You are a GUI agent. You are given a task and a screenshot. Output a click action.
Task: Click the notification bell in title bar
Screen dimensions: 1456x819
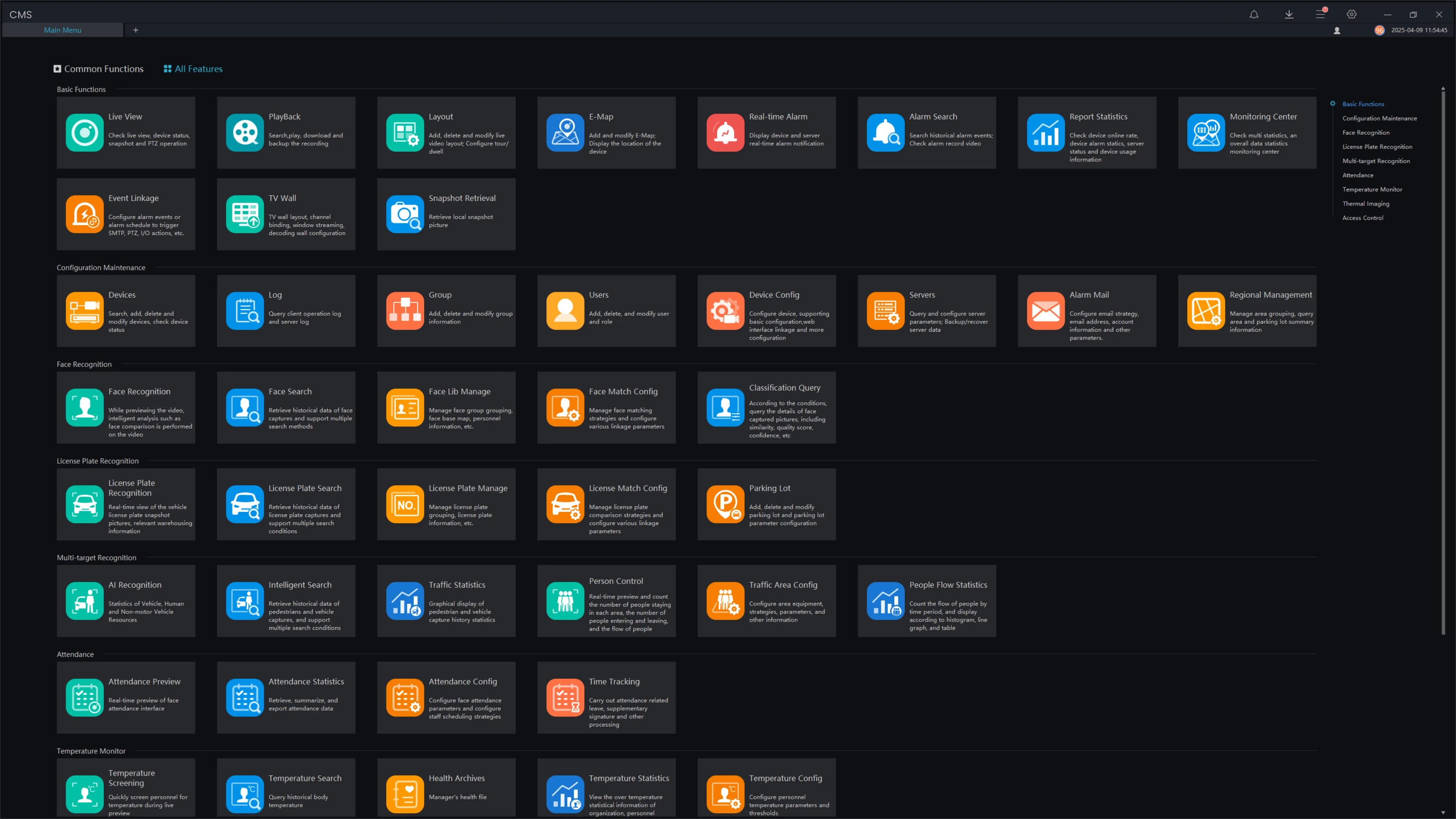tap(1254, 14)
